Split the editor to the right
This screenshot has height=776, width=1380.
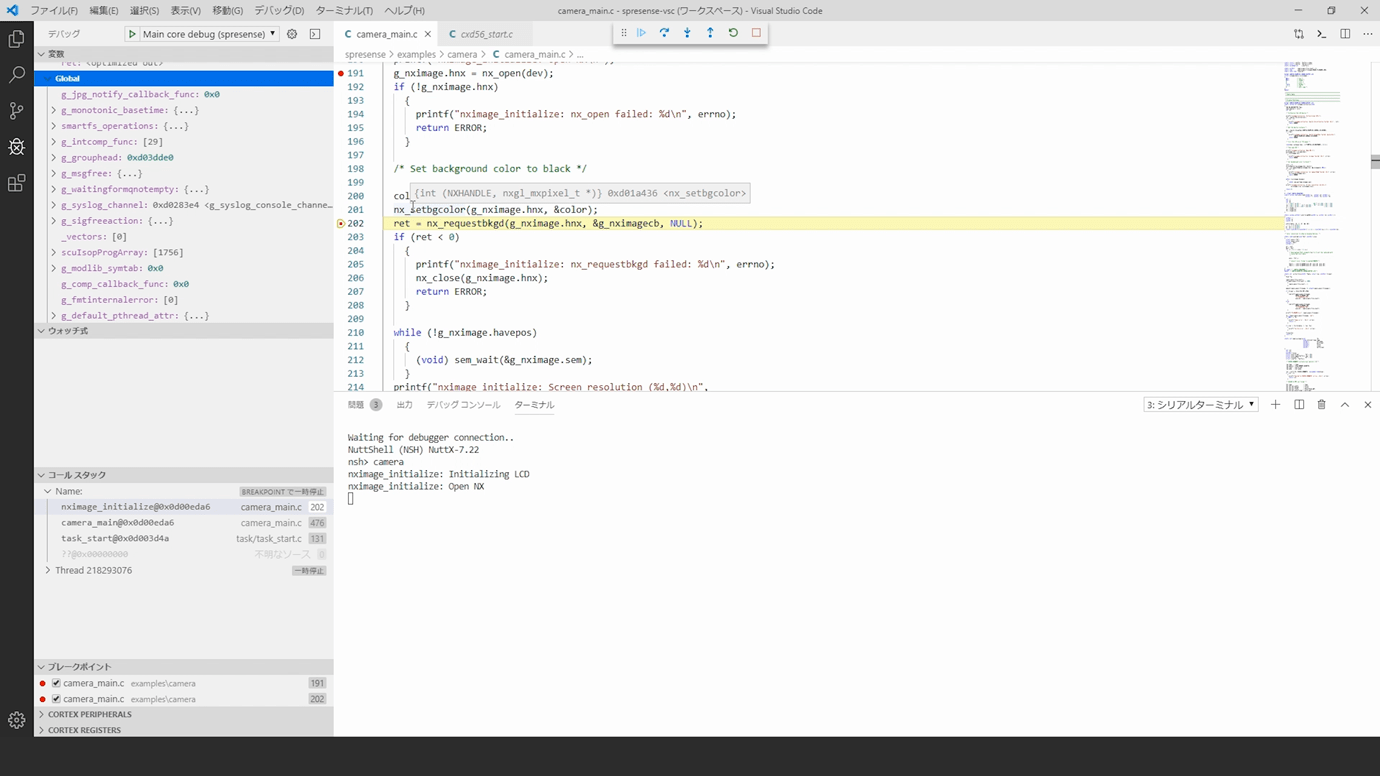pos(1345,34)
